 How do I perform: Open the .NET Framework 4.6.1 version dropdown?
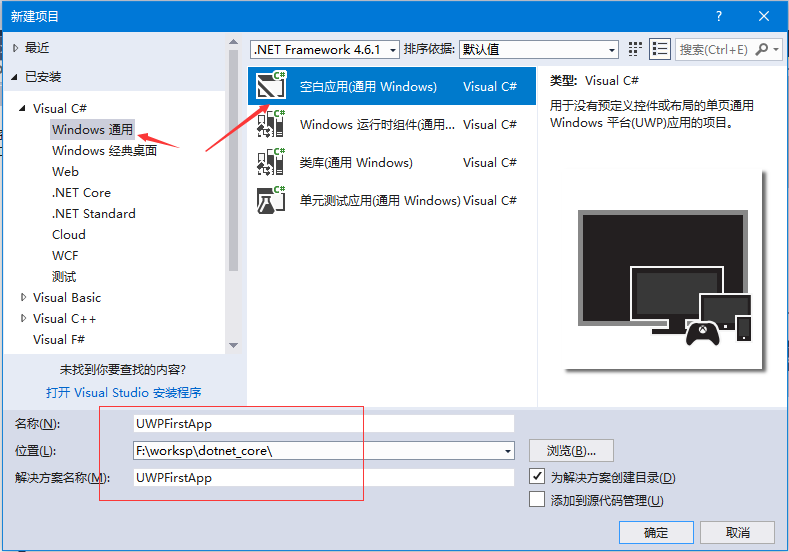pyautogui.click(x=393, y=50)
